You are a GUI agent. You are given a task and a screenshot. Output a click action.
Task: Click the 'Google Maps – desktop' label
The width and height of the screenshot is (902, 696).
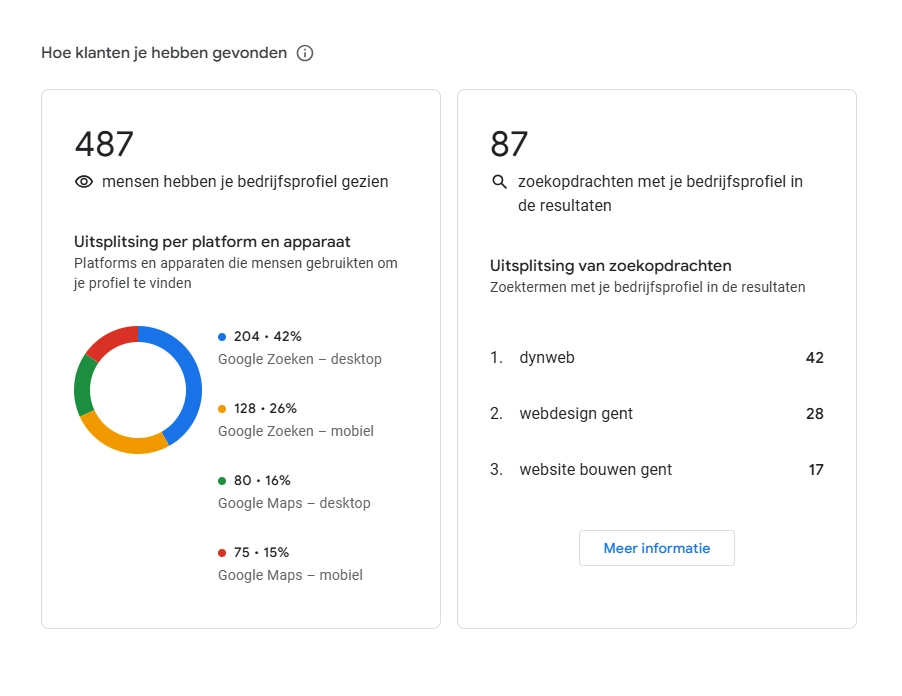[294, 503]
